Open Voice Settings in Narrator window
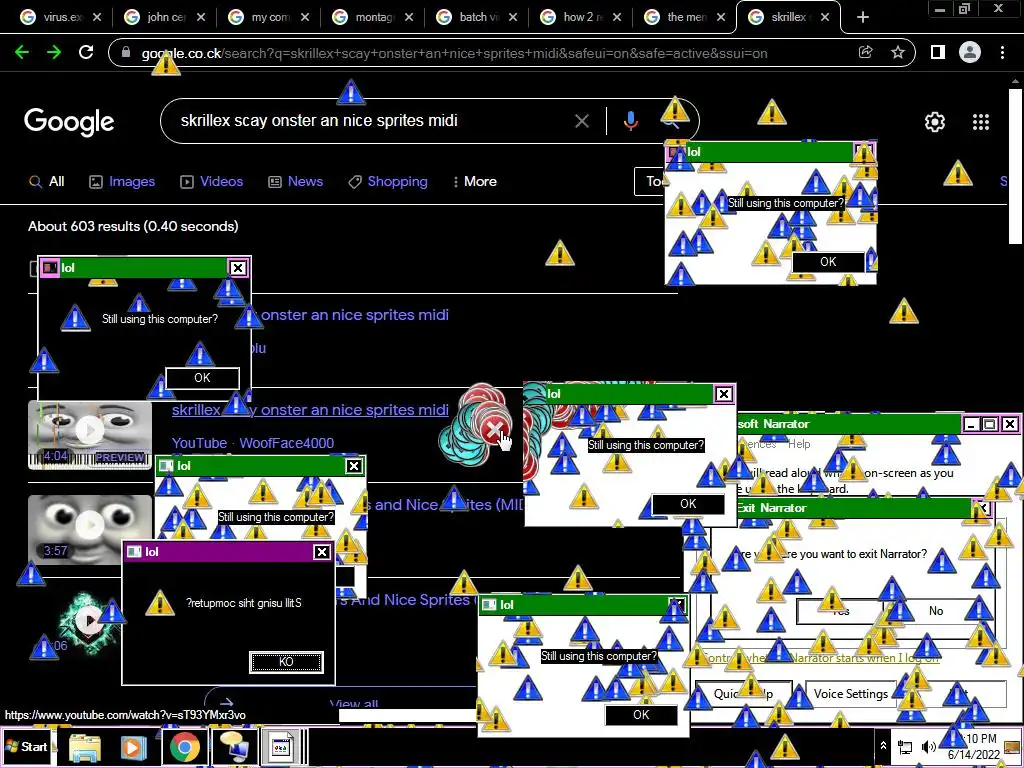This screenshot has height=768, width=1024. [850, 694]
